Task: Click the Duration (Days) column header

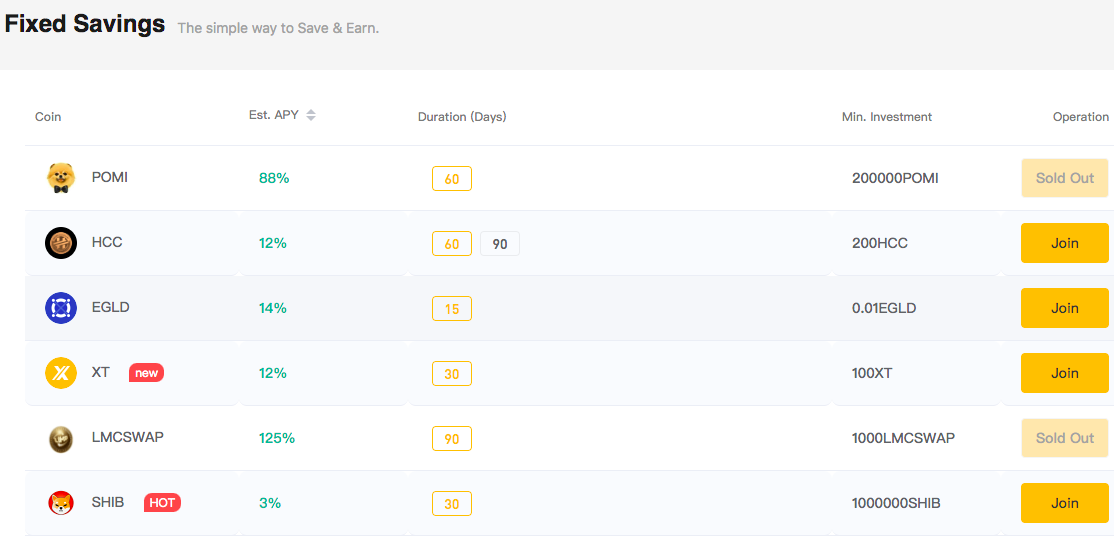Action: (x=462, y=116)
